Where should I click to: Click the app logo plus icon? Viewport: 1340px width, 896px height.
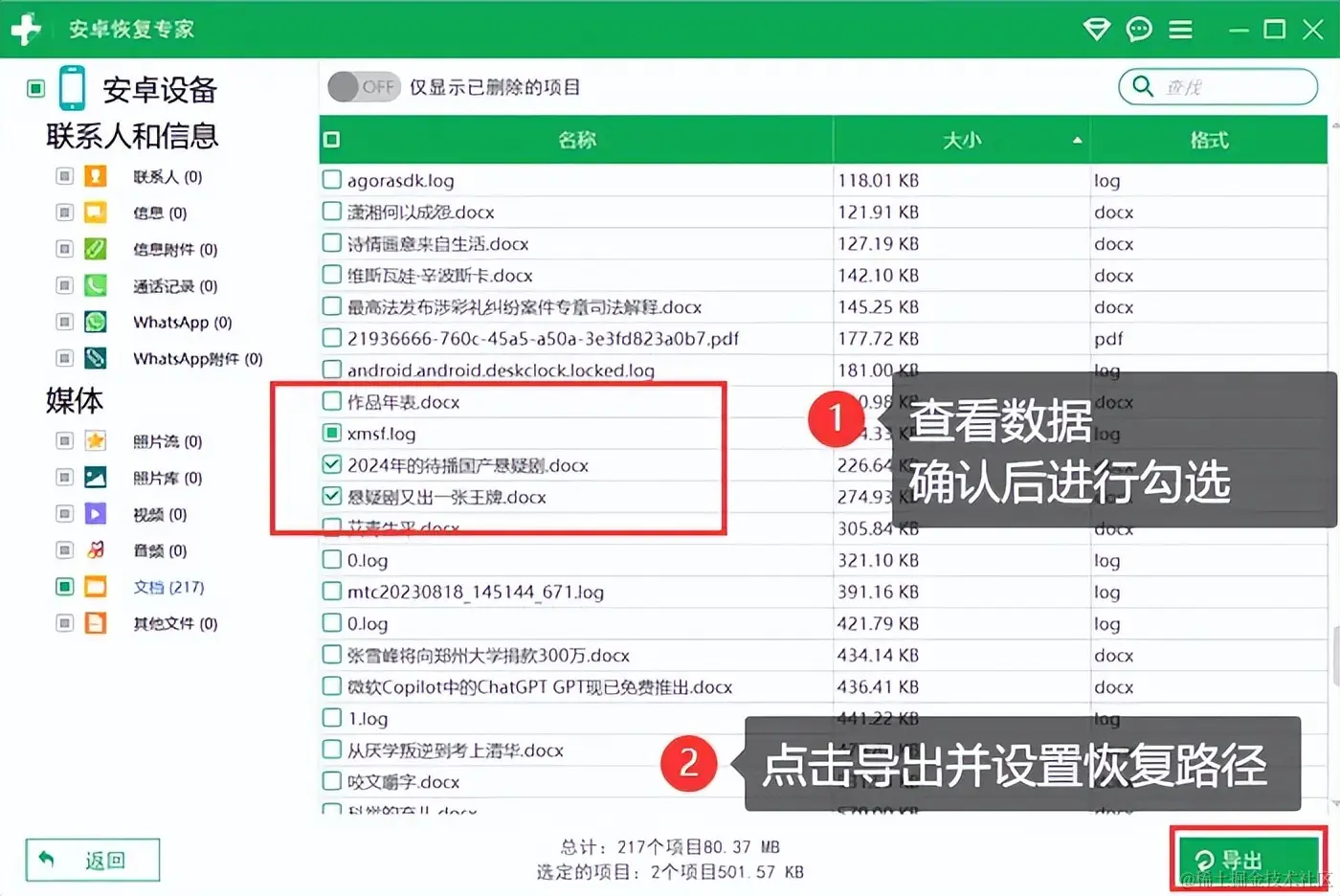pyautogui.click(x=26, y=29)
